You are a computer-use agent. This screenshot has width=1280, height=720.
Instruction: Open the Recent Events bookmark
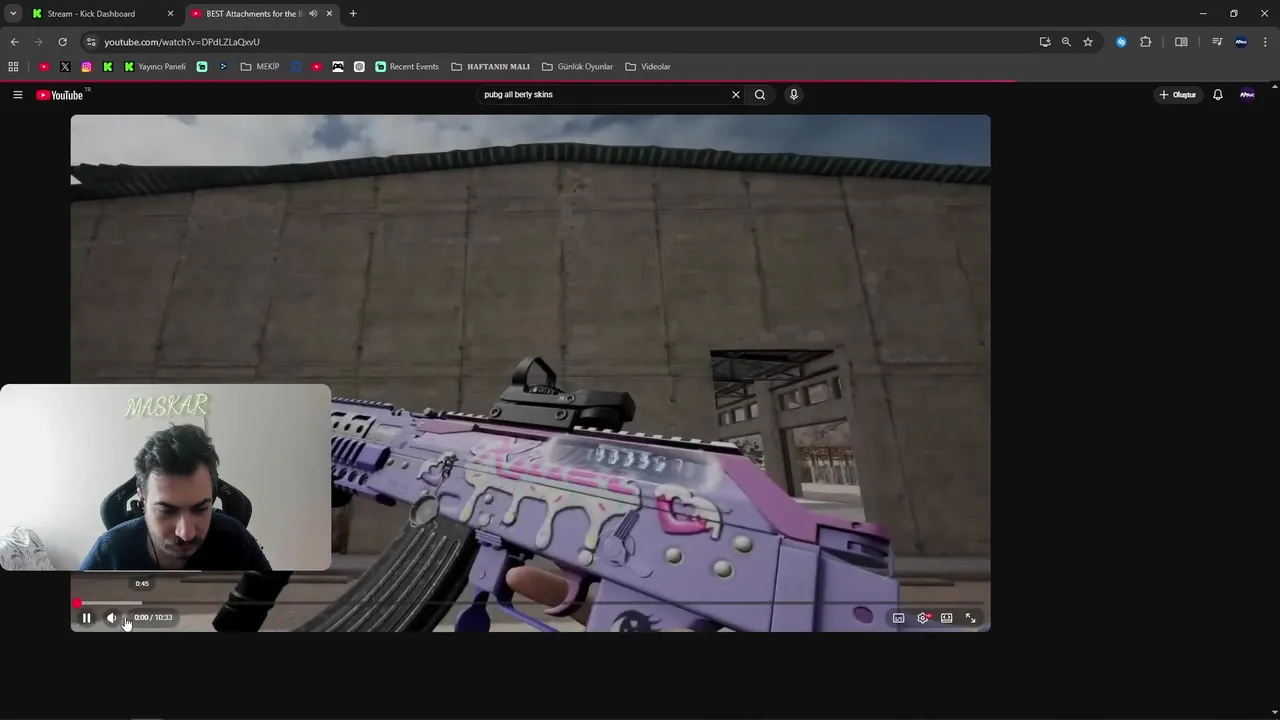(x=407, y=67)
